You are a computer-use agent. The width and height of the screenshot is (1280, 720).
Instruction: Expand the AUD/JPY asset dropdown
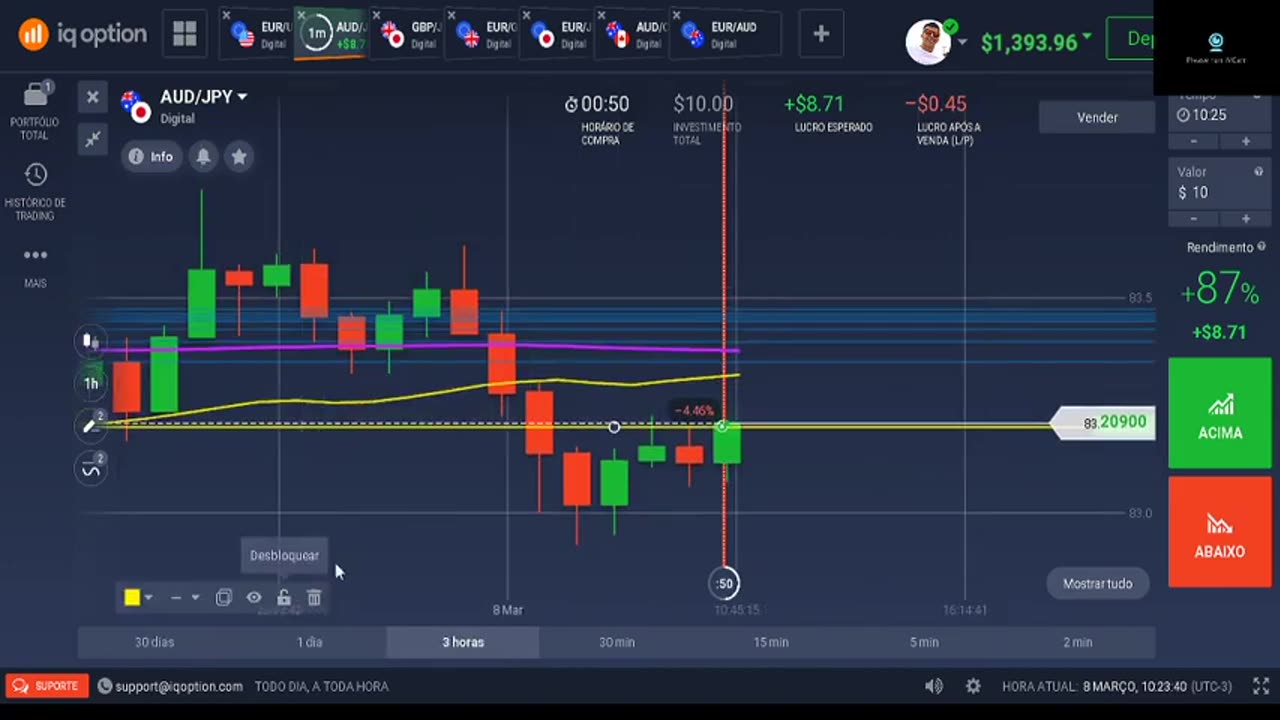point(242,97)
